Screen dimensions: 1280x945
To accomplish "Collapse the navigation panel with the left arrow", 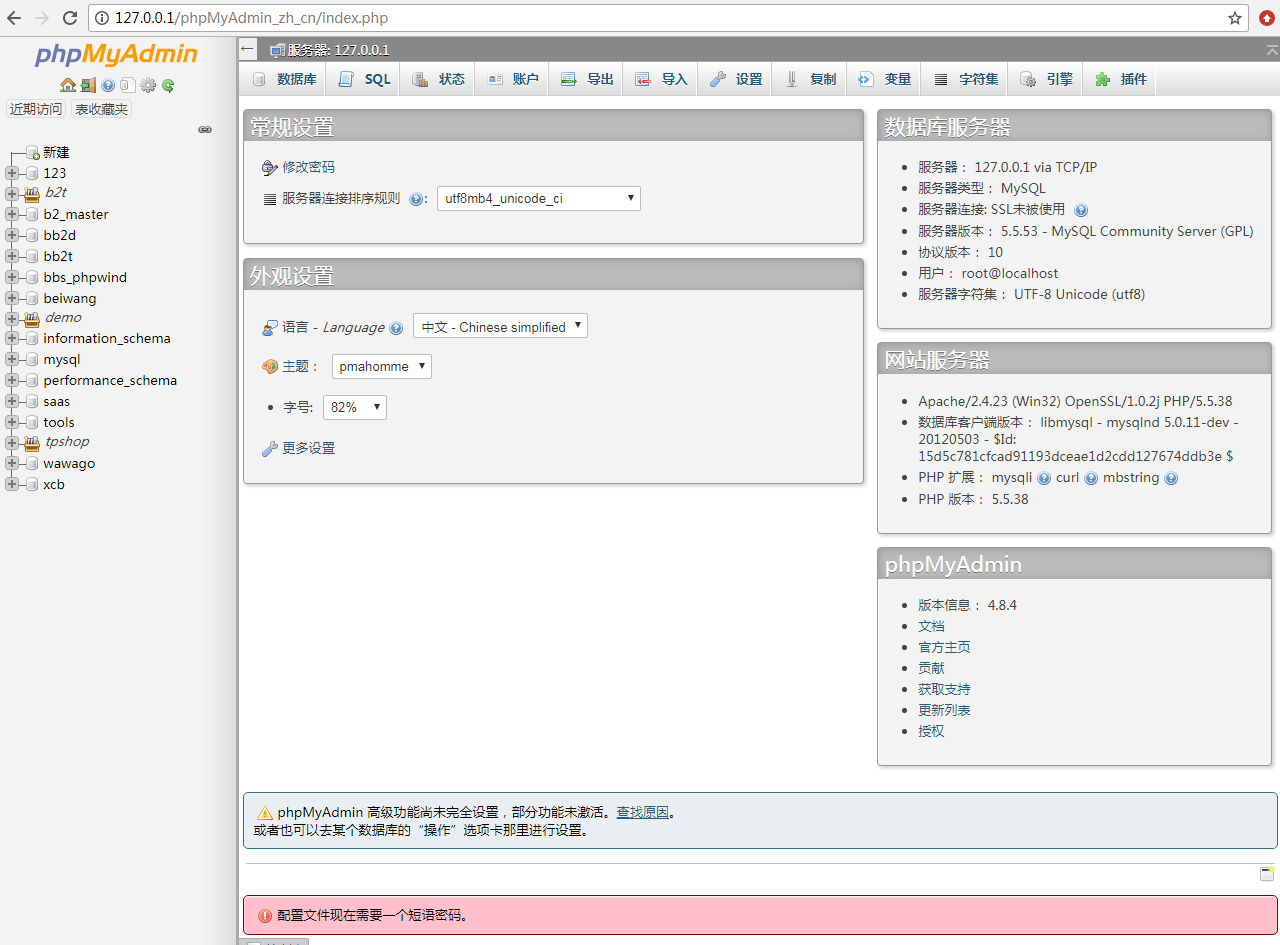I will click(x=246, y=48).
